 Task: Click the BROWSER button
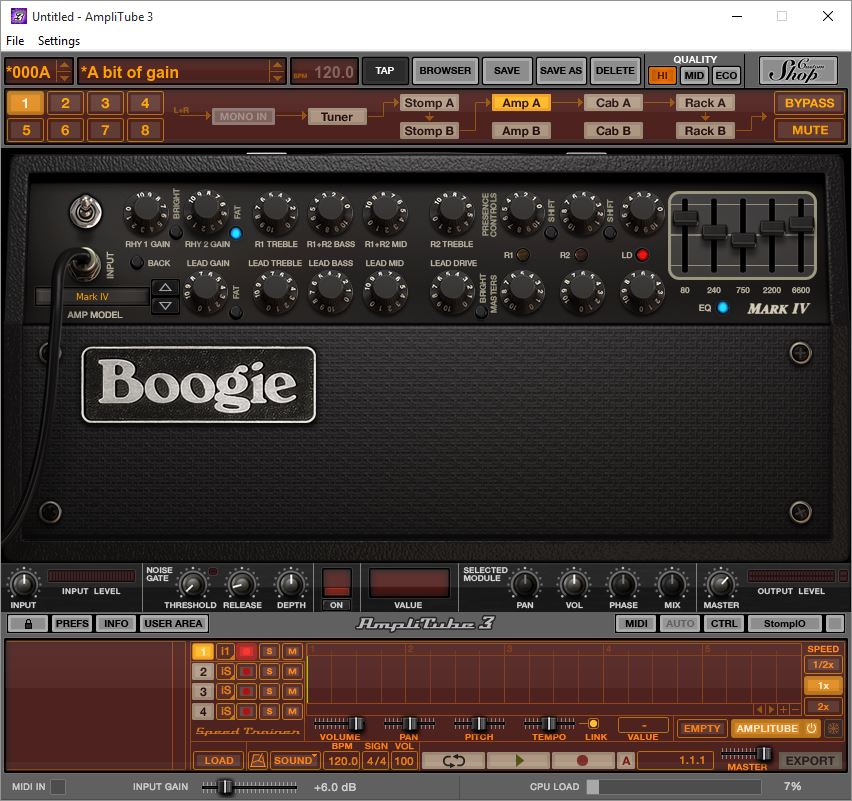coord(445,71)
